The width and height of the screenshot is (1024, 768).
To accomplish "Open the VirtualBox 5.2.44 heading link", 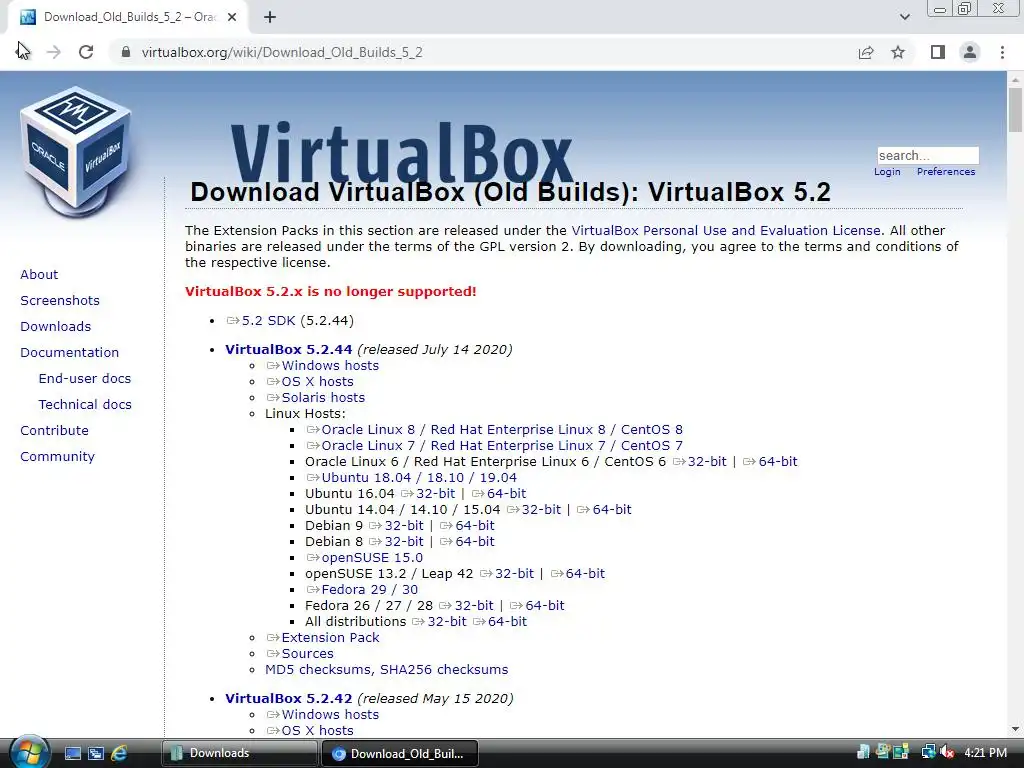I will click(289, 349).
